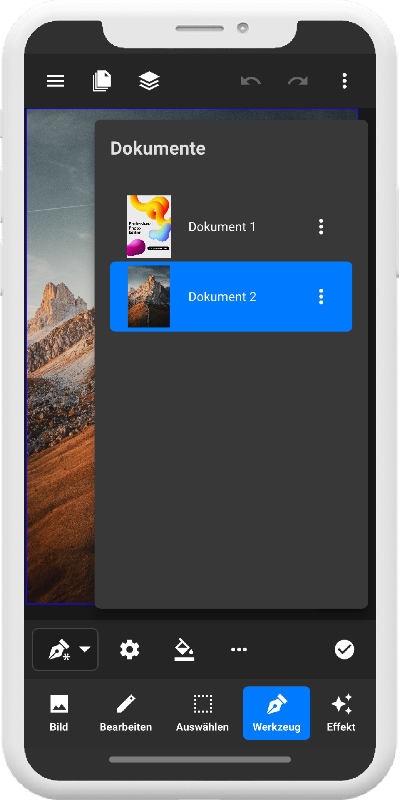Screen dimensions: 400x800
Task: Select Dokument 1 thumbnail
Action: pos(149,227)
